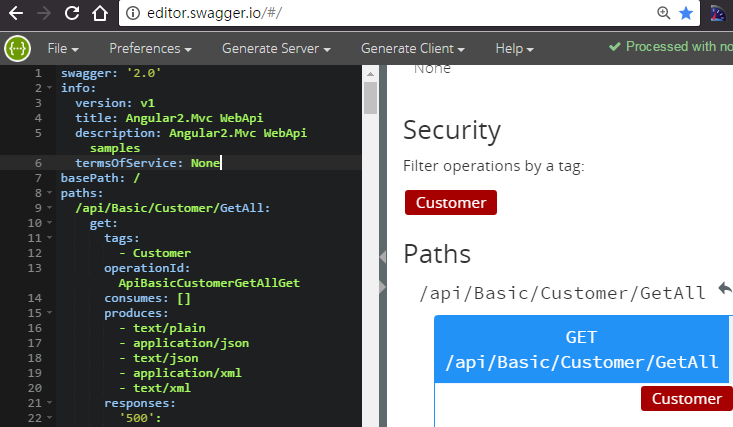The width and height of the screenshot is (733, 427).
Task: Fold the responses block at line 21
Action: coord(49,403)
